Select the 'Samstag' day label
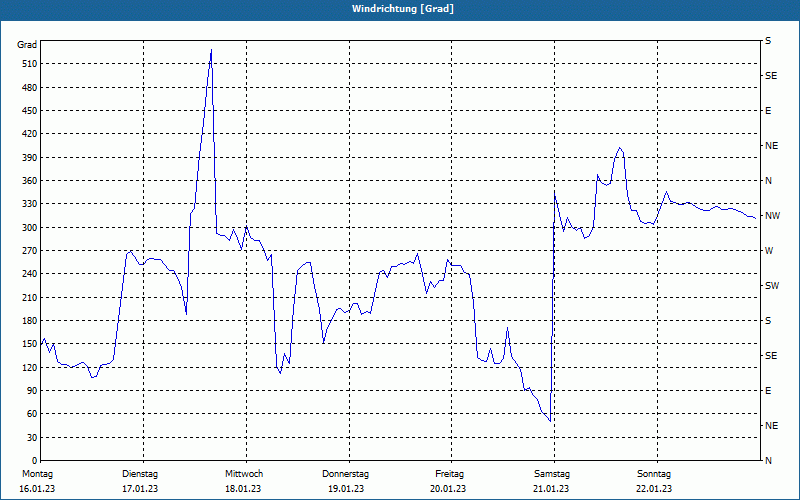800x500 pixels. click(x=552, y=474)
